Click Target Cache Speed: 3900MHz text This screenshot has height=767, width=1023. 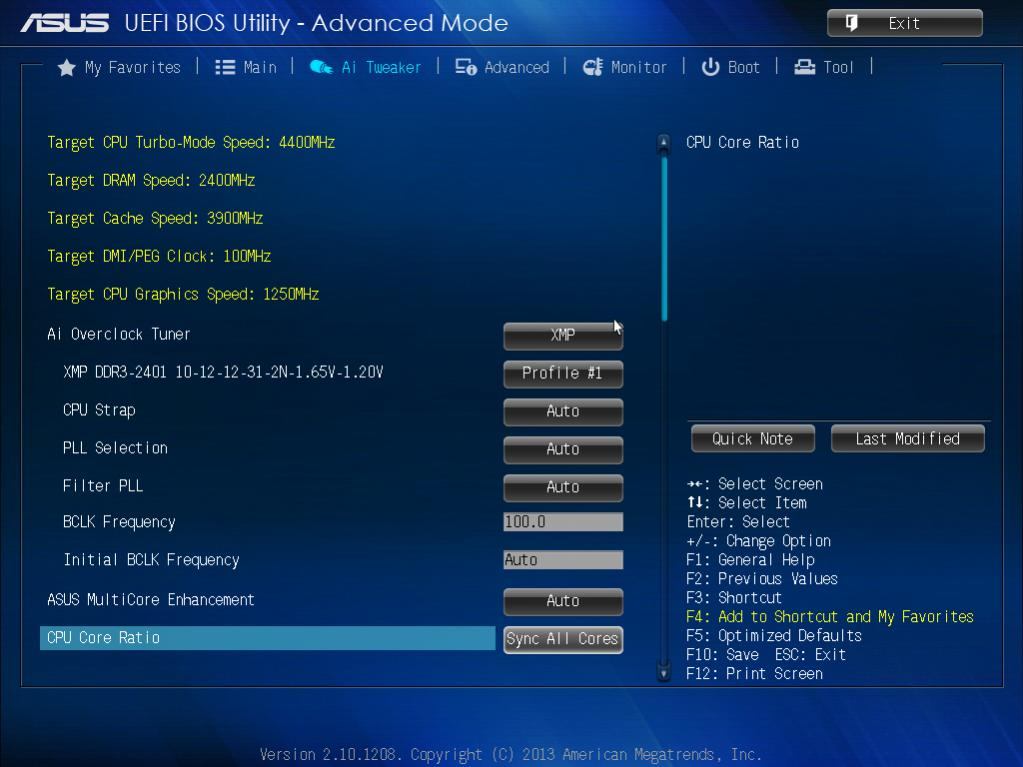click(155, 218)
